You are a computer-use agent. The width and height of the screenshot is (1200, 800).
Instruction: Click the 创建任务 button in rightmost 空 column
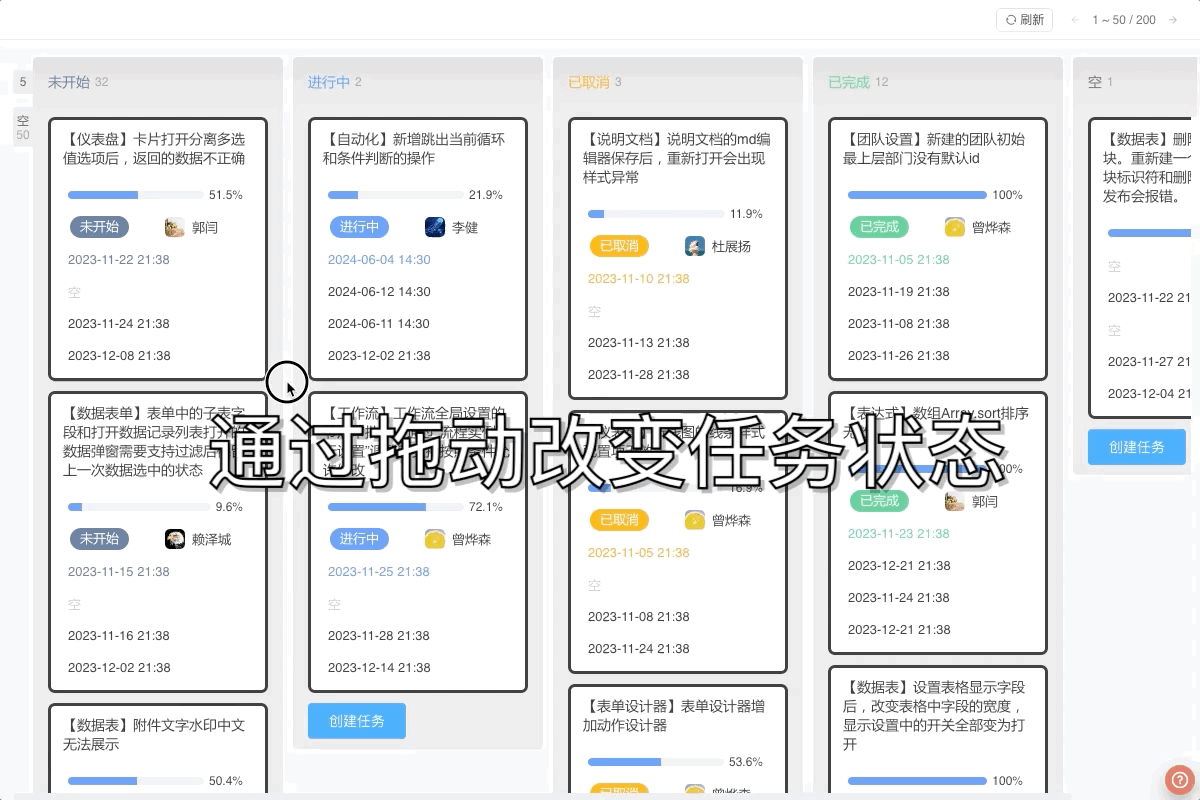(1137, 447)
